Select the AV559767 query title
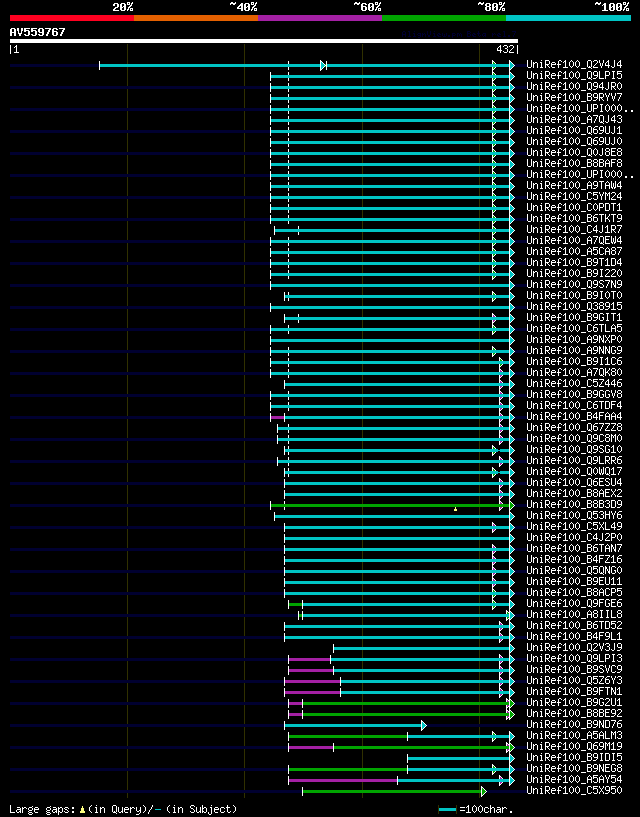 coord(38,32)
